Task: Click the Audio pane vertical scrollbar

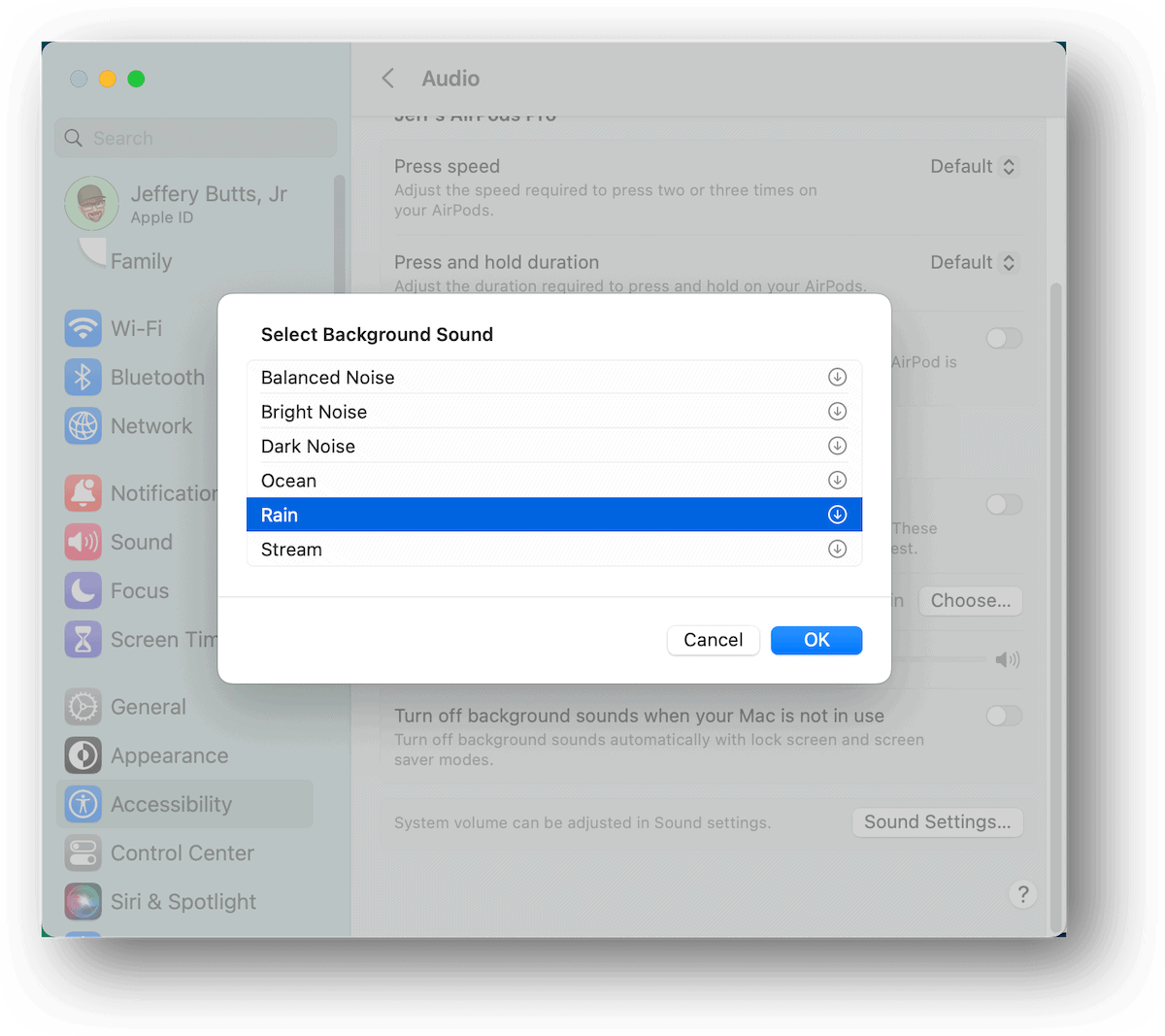Action: pyautogui.click(x=1056, y=607)
